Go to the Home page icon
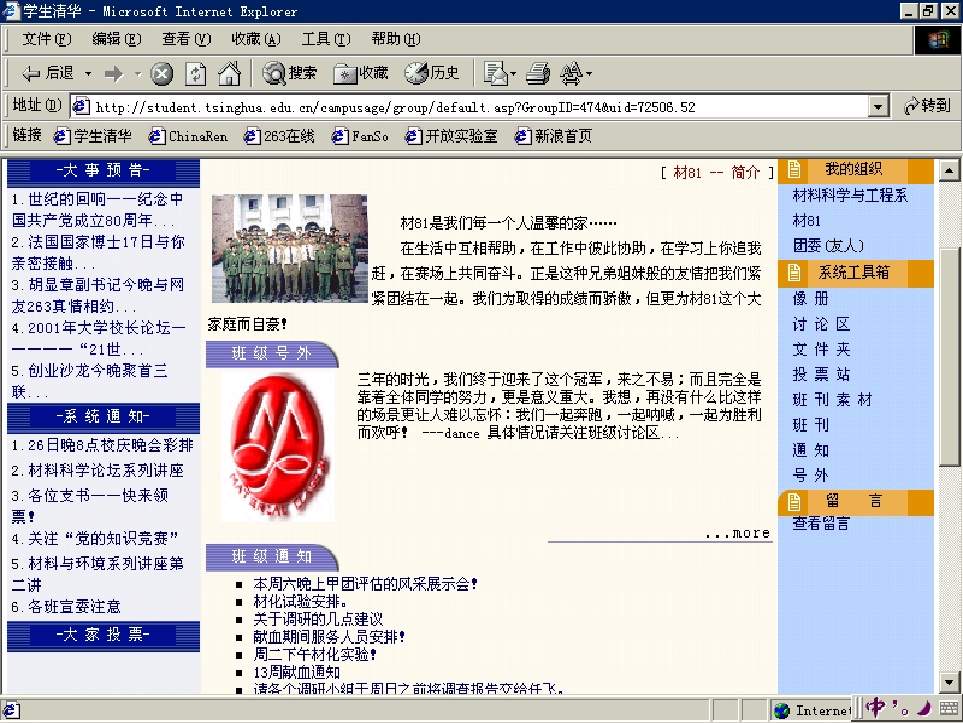The image size is (963, 723). pos(229,73)
